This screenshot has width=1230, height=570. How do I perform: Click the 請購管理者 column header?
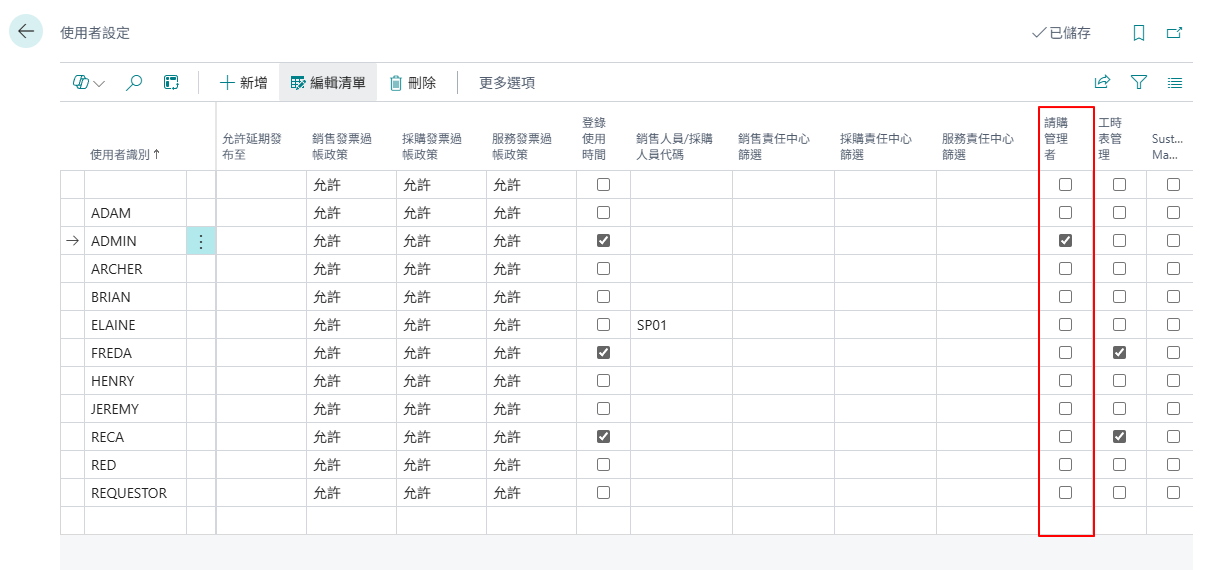click(1057, 139)
